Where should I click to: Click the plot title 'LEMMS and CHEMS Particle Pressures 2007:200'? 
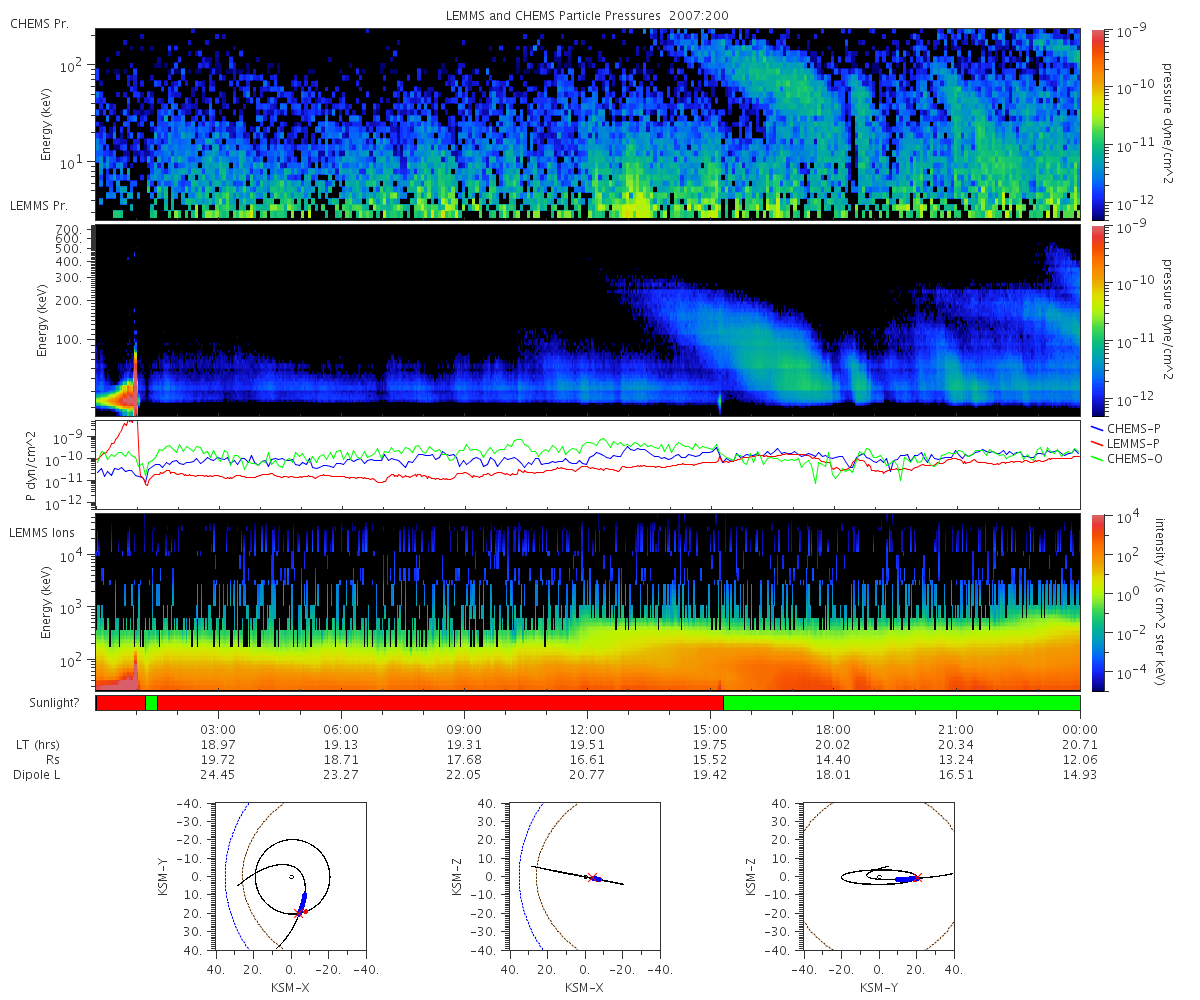587,16
